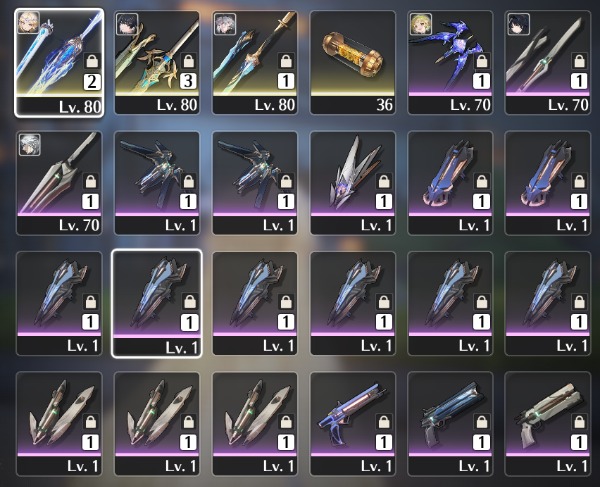
Task: Click the white-haired character portrait in second row
Action: 30,145
